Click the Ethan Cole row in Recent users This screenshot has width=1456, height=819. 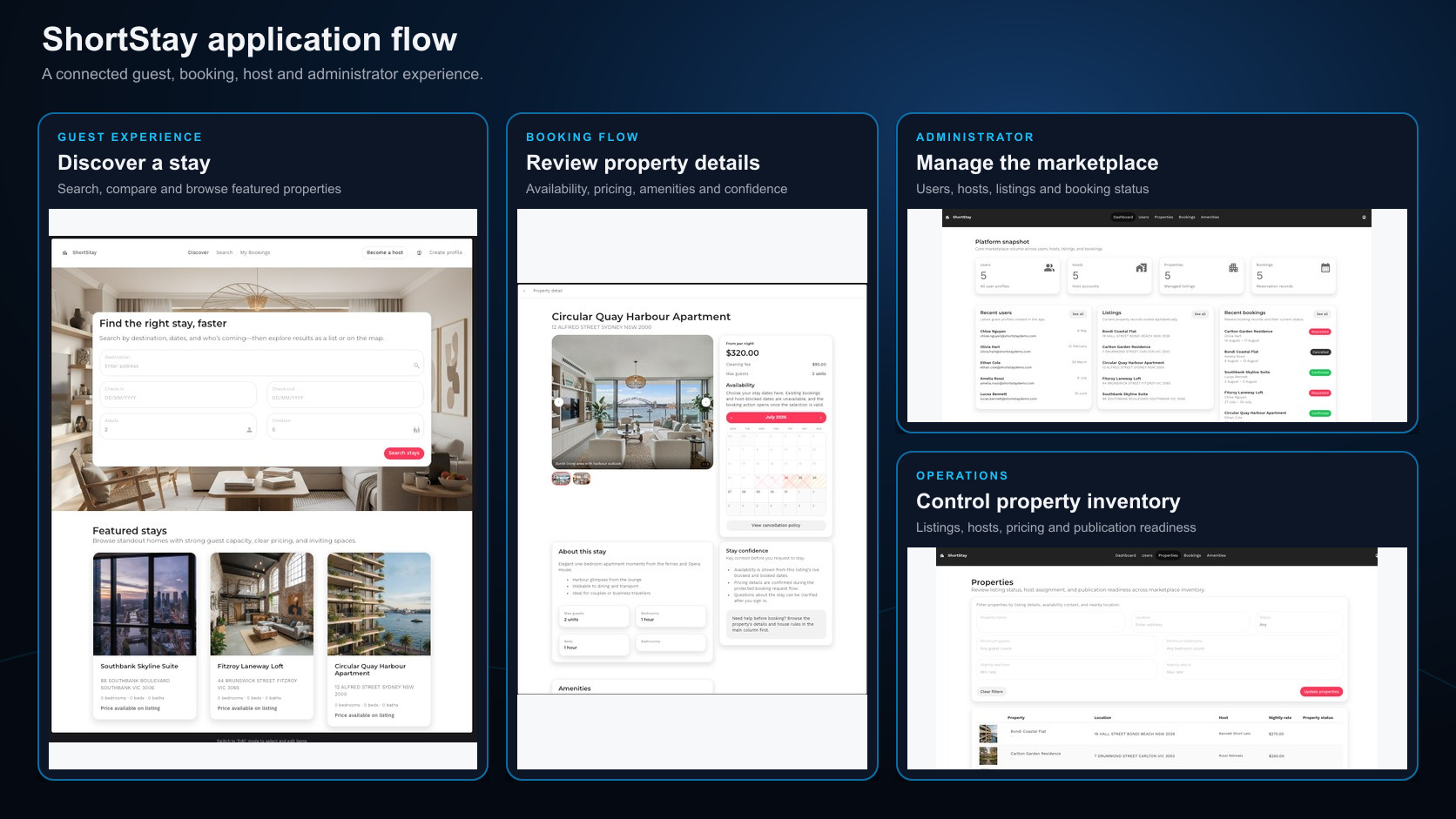click(1034, 365)
